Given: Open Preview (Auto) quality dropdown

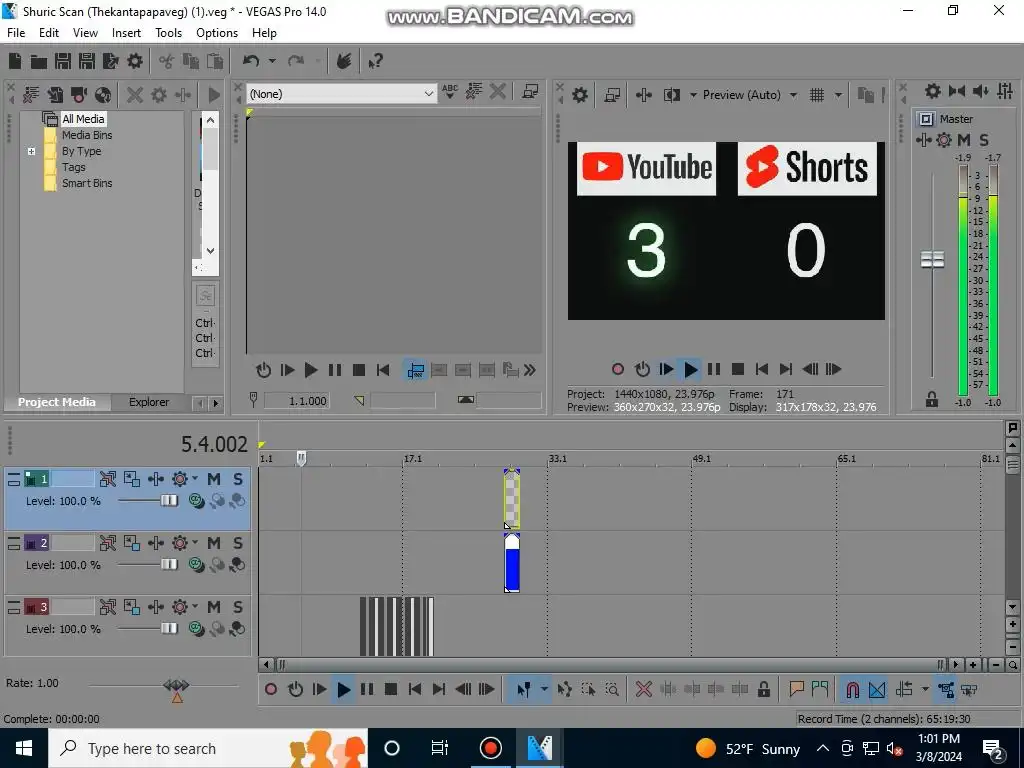Looking at the screenshot, I should (750, 95).
